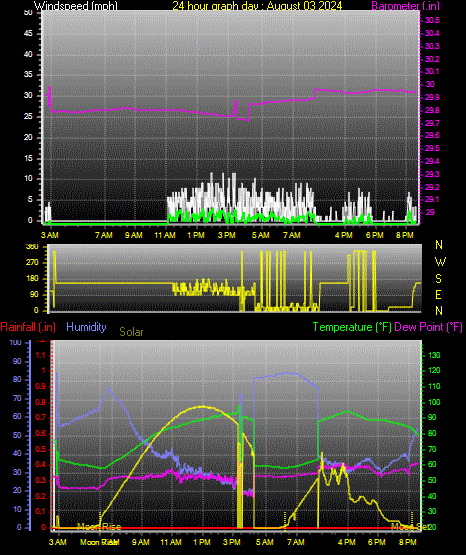
Task: Click the 45 windspeed scale value
Action: 28,34
